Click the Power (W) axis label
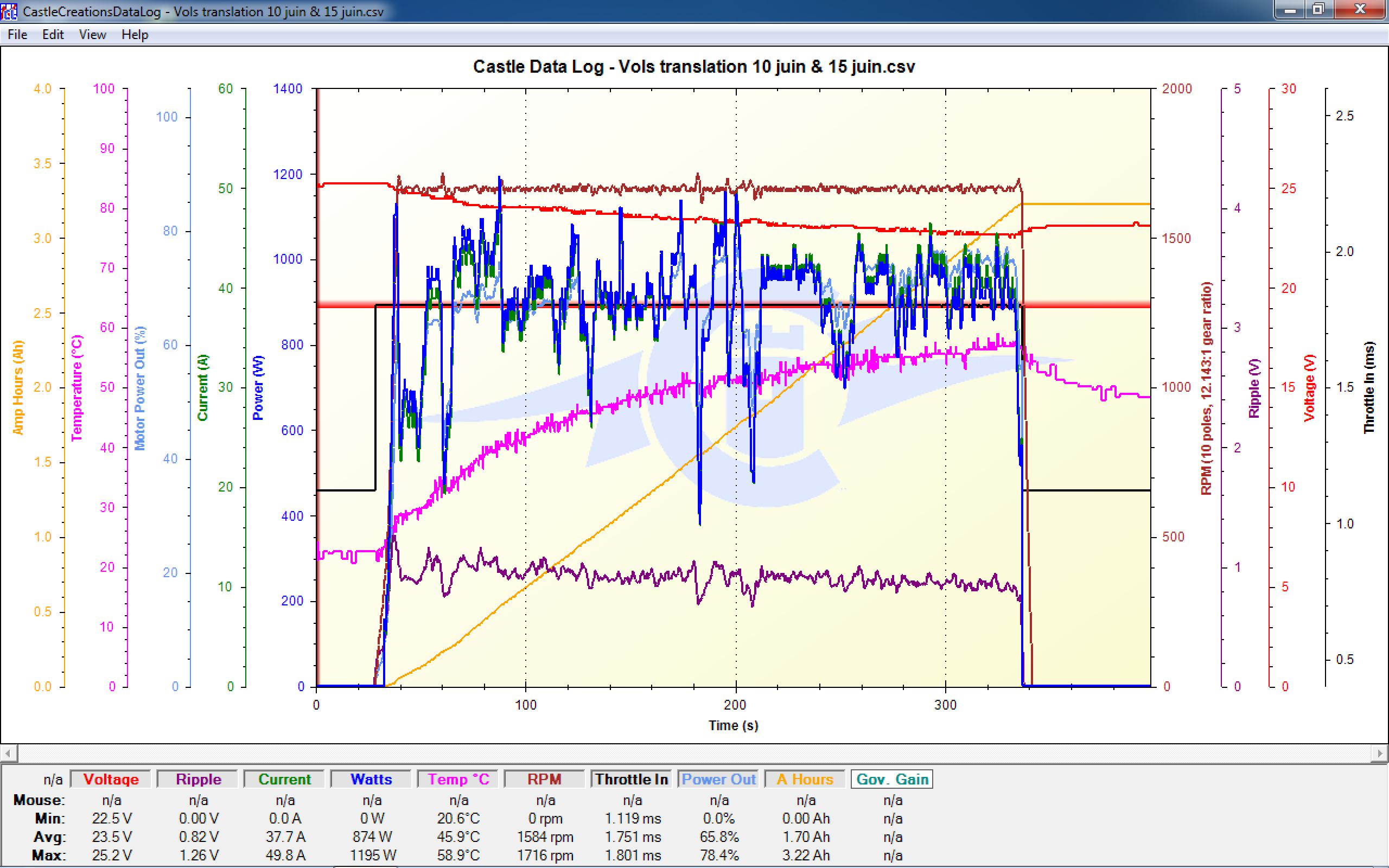Screen dimensions: 1389x868 coord(258,387)
